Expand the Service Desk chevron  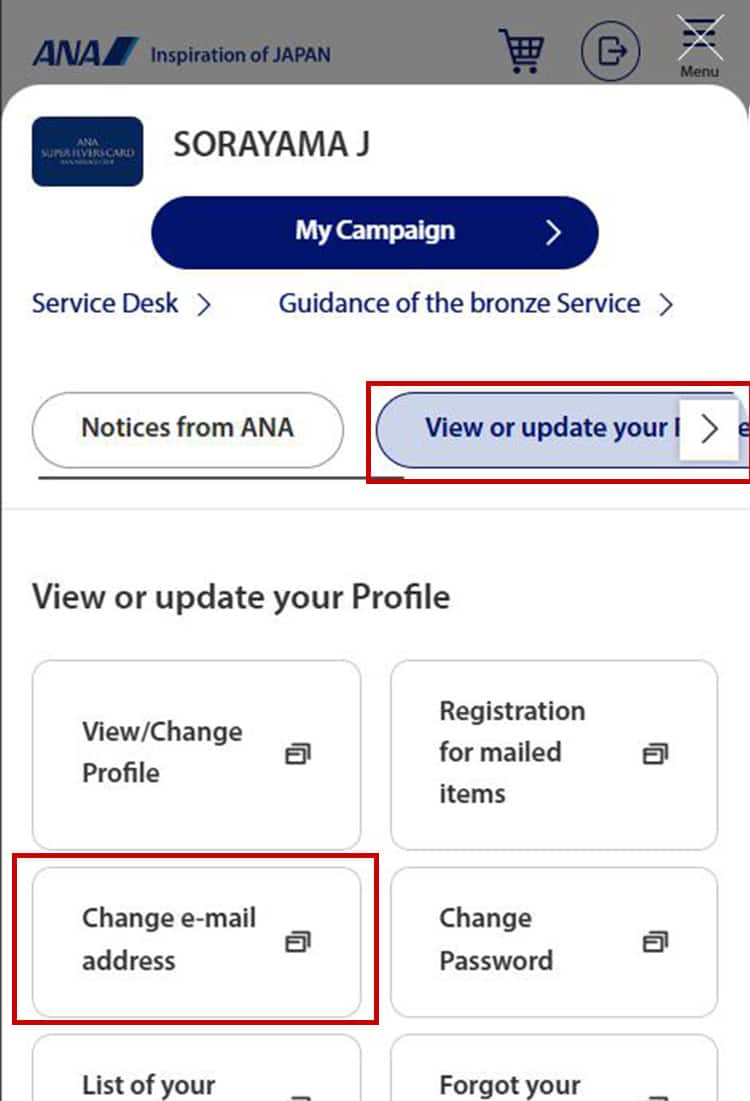(204, 305)
